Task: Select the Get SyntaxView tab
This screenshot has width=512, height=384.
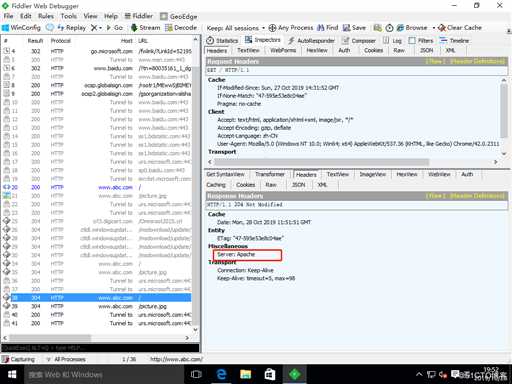Action: (x=225, y=174)
